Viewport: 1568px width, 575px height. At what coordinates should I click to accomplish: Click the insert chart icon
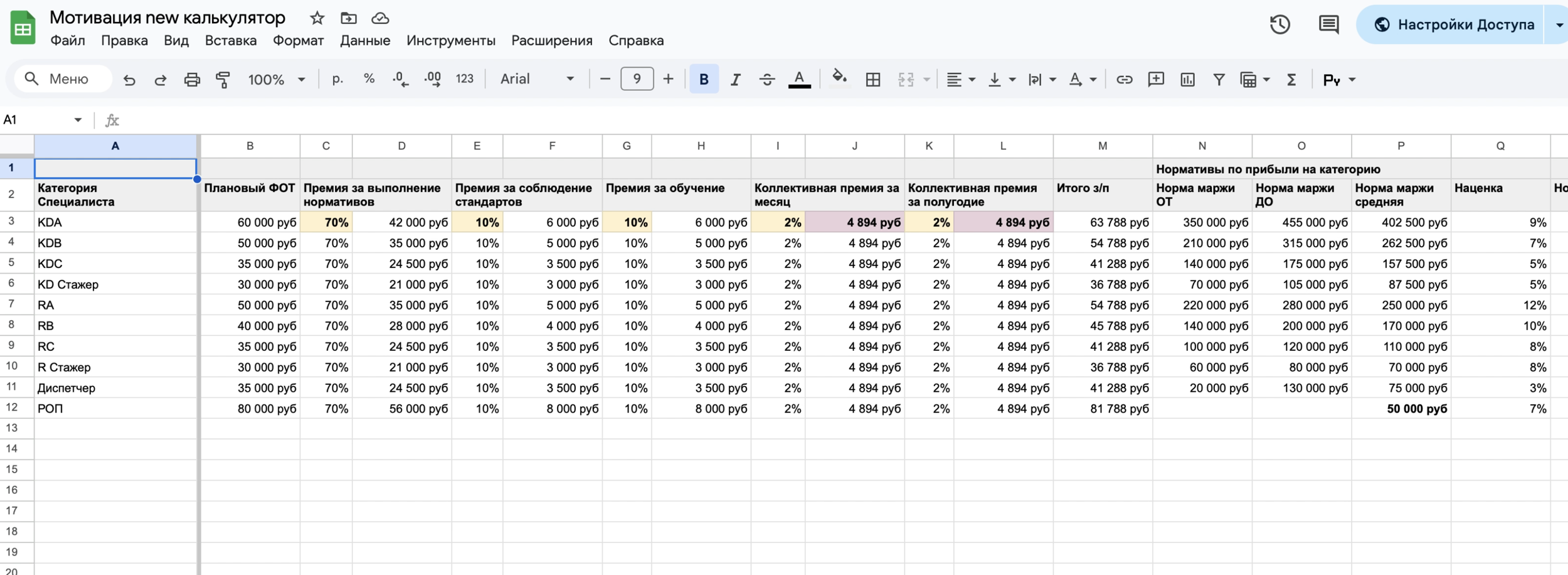[1187, 80]
